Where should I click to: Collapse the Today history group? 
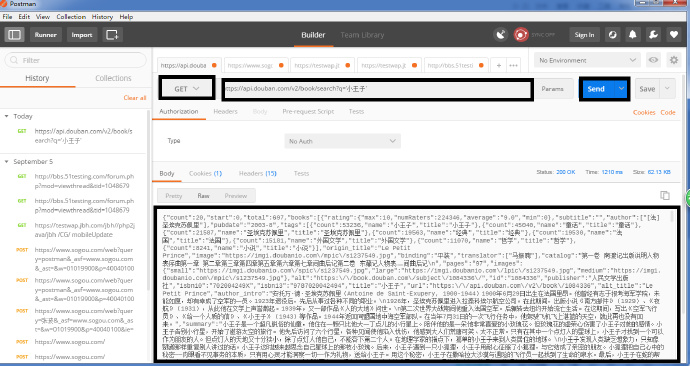pos(7,116)
